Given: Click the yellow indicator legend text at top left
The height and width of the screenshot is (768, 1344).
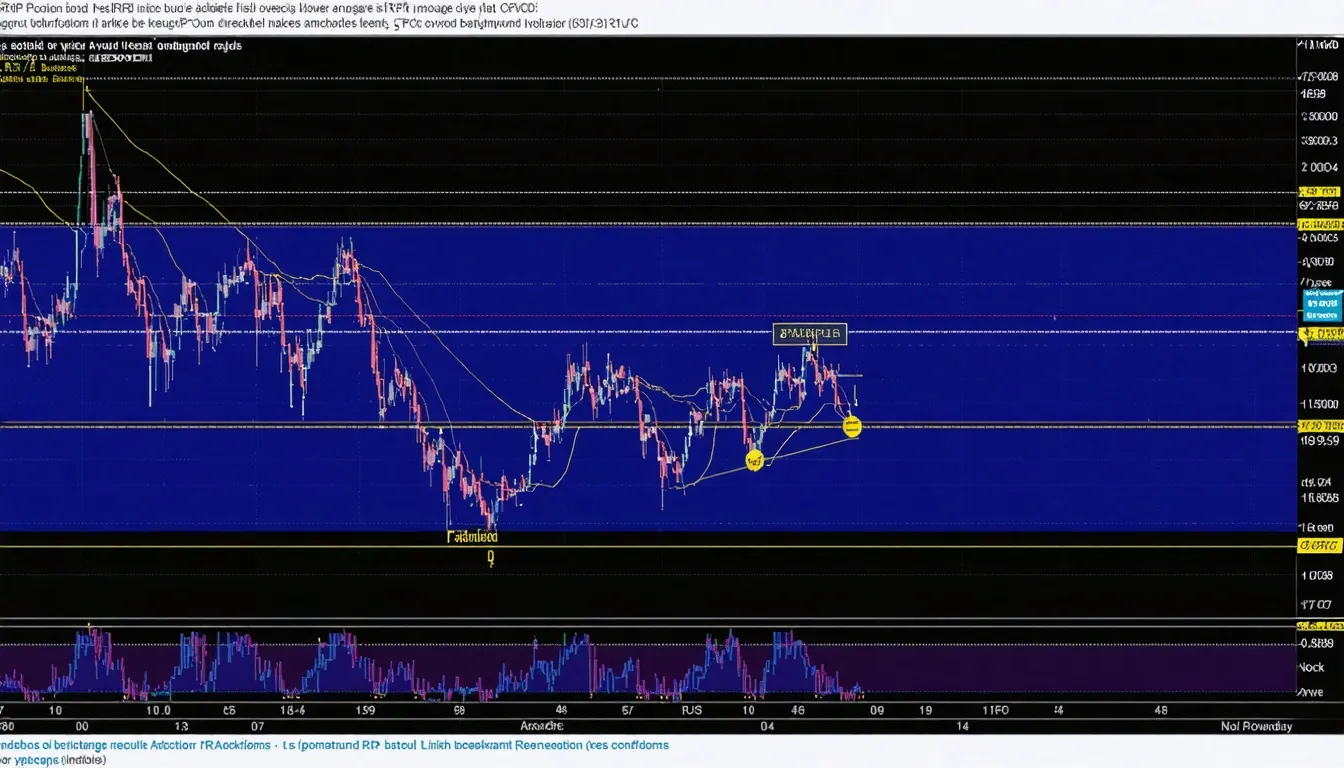Looking at the screenshot, I should [42, 69].
